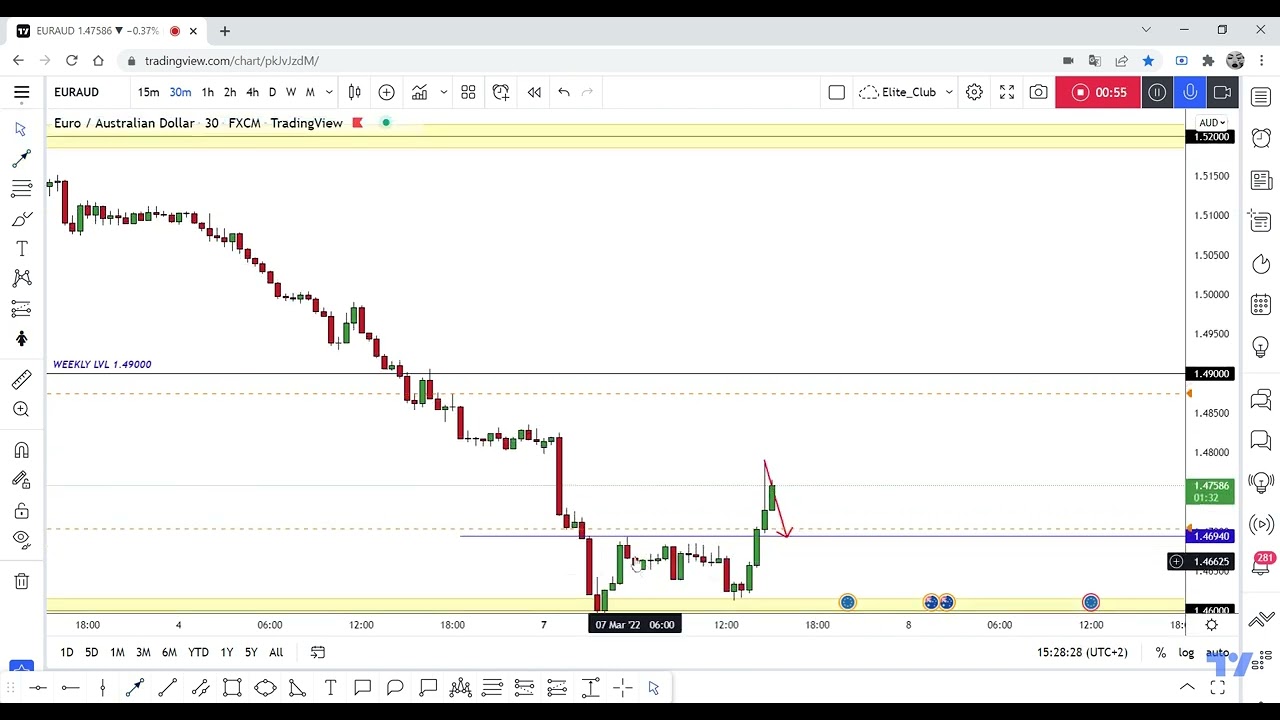Toggle the microphone in recorder
The height and width of the screenshot is (720, 1280).
tap(1190, 92)
